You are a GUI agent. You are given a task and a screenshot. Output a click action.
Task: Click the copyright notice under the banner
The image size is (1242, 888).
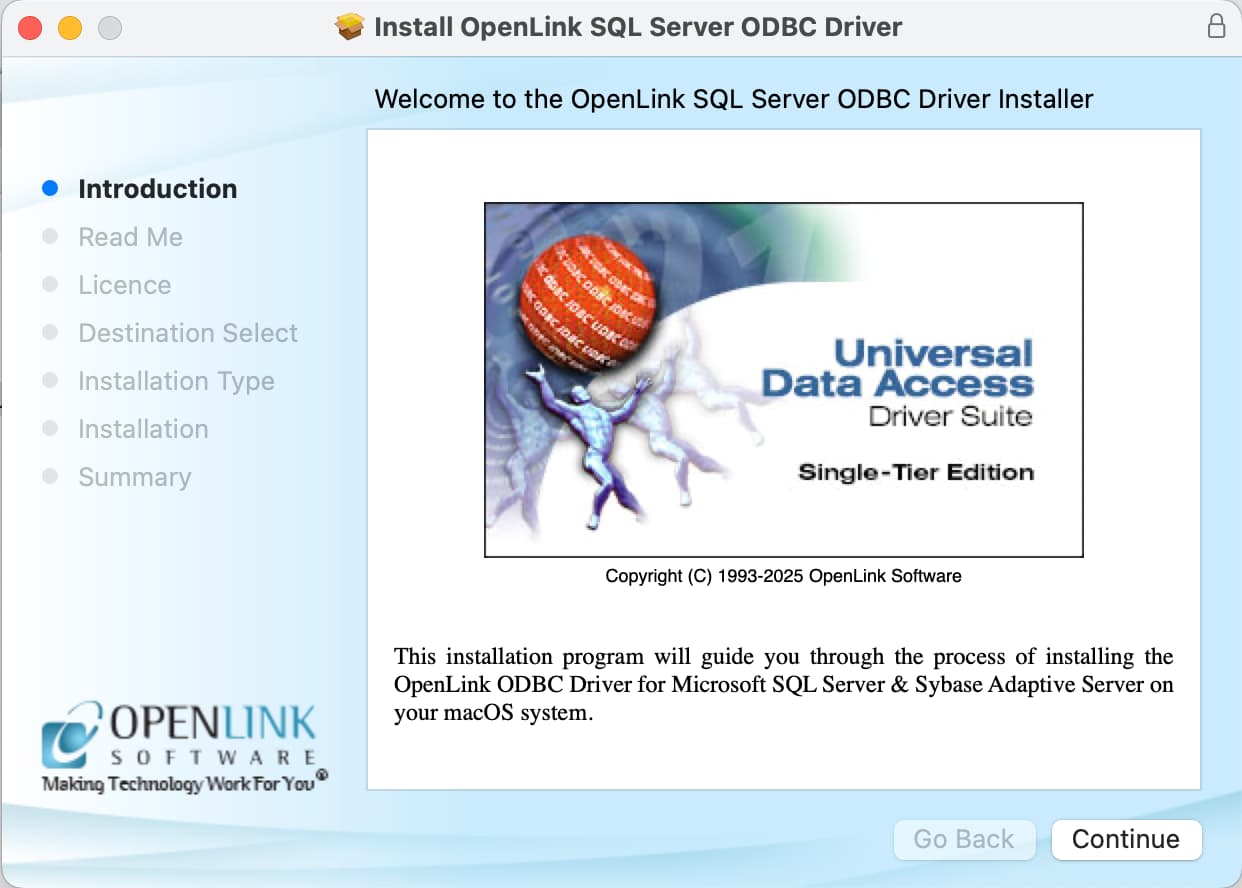click(783, 576)
